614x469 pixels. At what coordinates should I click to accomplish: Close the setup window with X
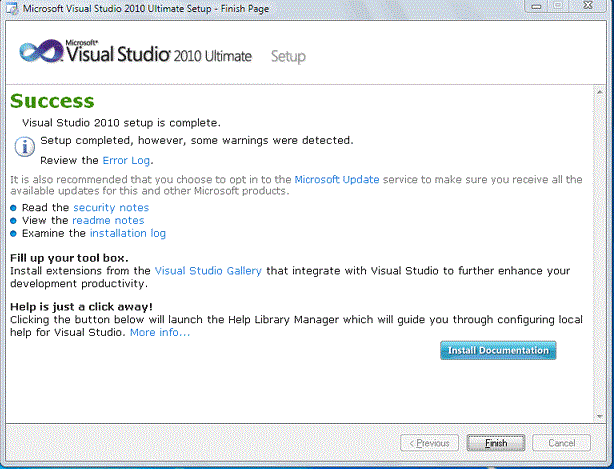click(588, 5)
